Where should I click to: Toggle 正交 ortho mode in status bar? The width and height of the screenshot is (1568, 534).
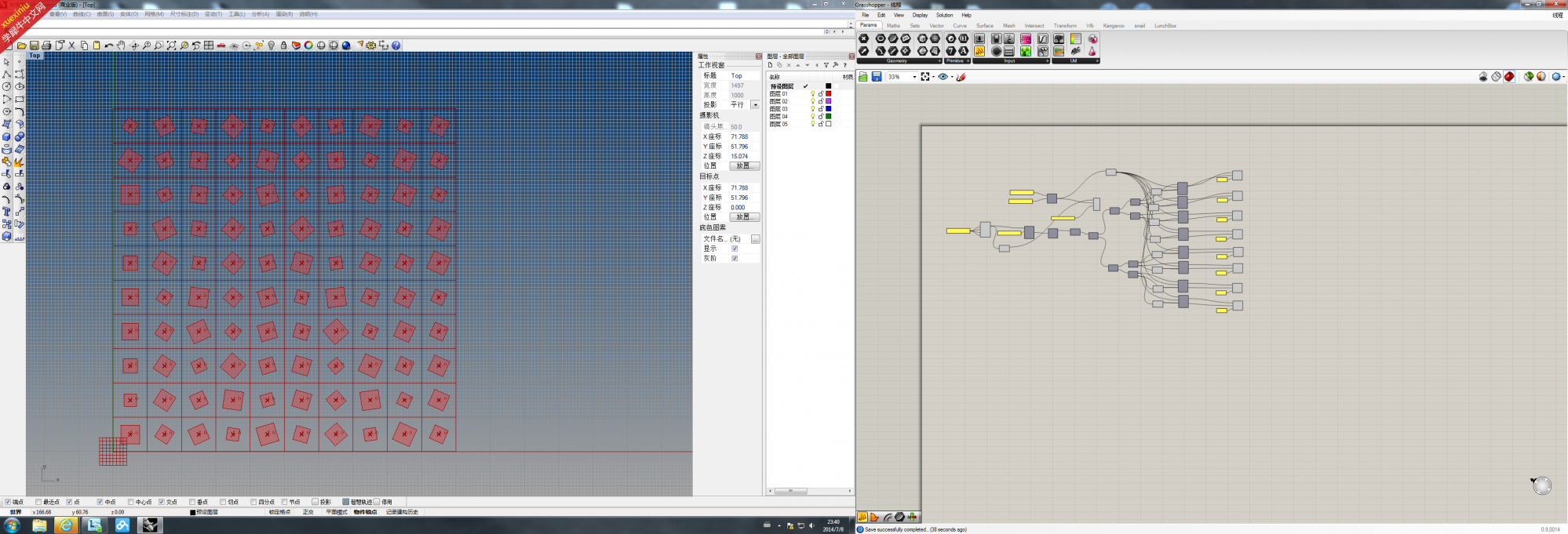[x=308, y=512]
